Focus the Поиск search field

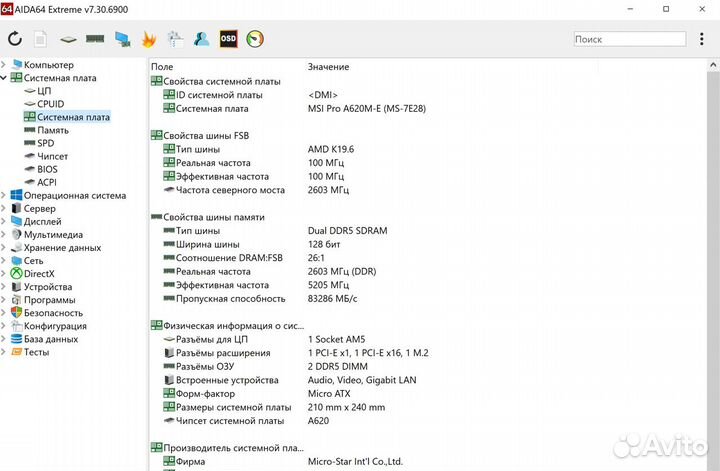point(630,39)
